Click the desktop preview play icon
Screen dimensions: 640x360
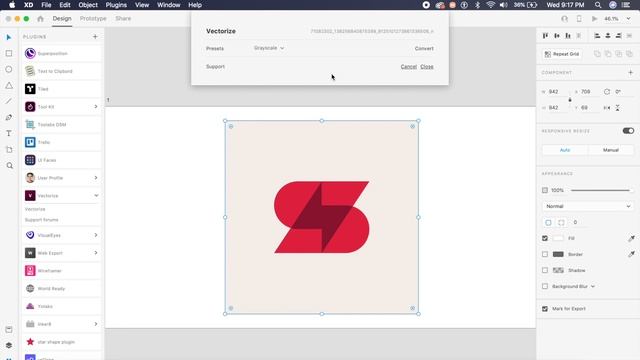(x=594, y=19)
